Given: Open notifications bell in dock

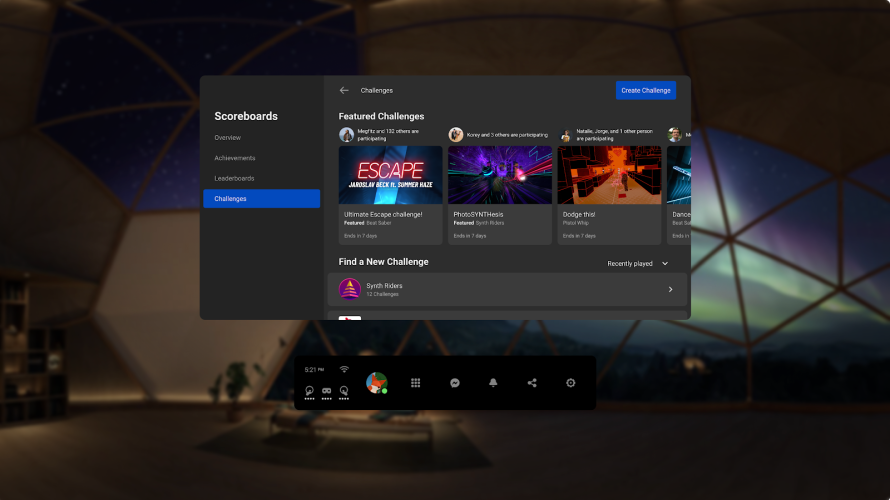Looking at the screenshot, I should point(493,383).
